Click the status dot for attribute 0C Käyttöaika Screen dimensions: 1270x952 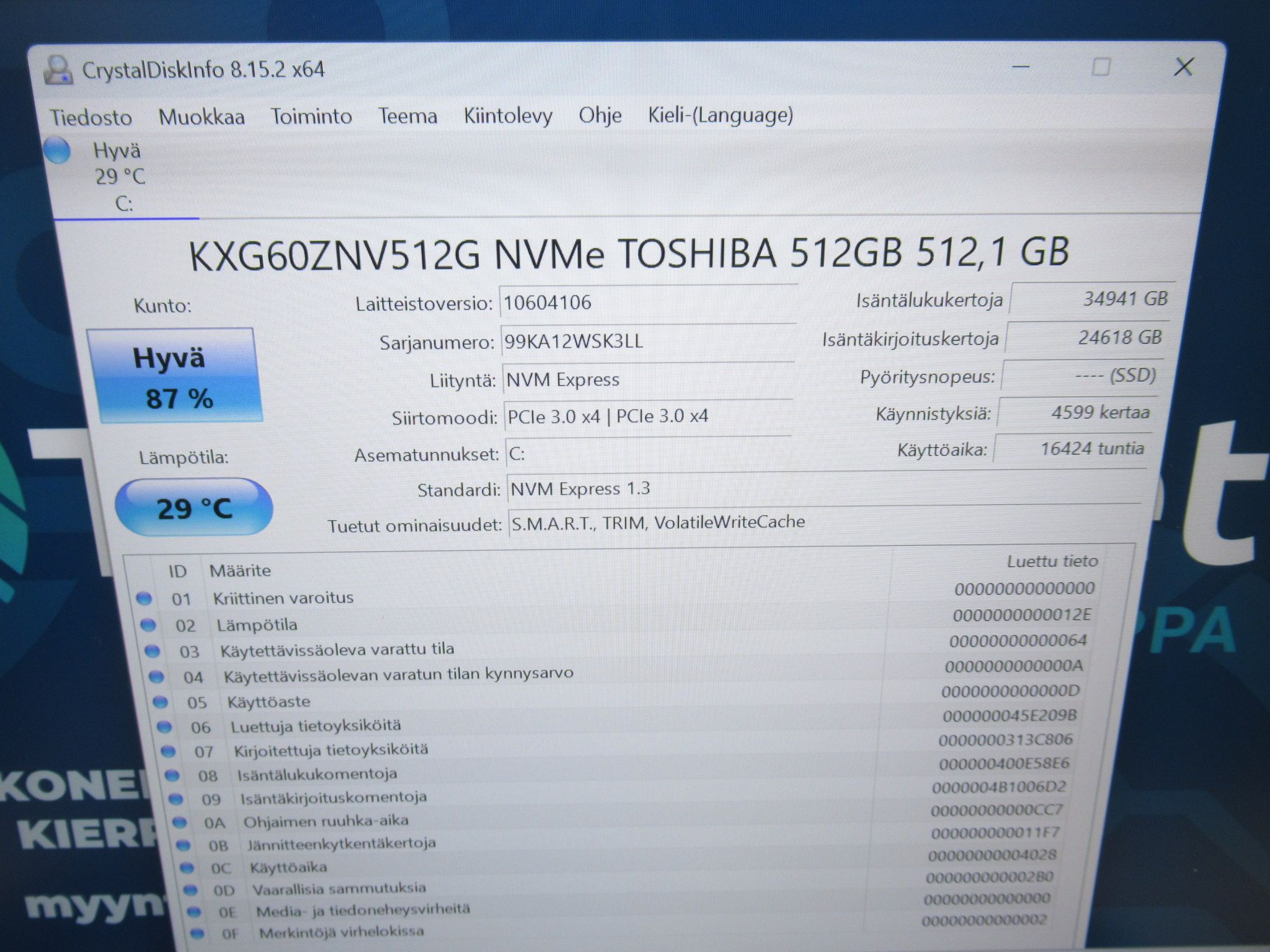(187, 868)
